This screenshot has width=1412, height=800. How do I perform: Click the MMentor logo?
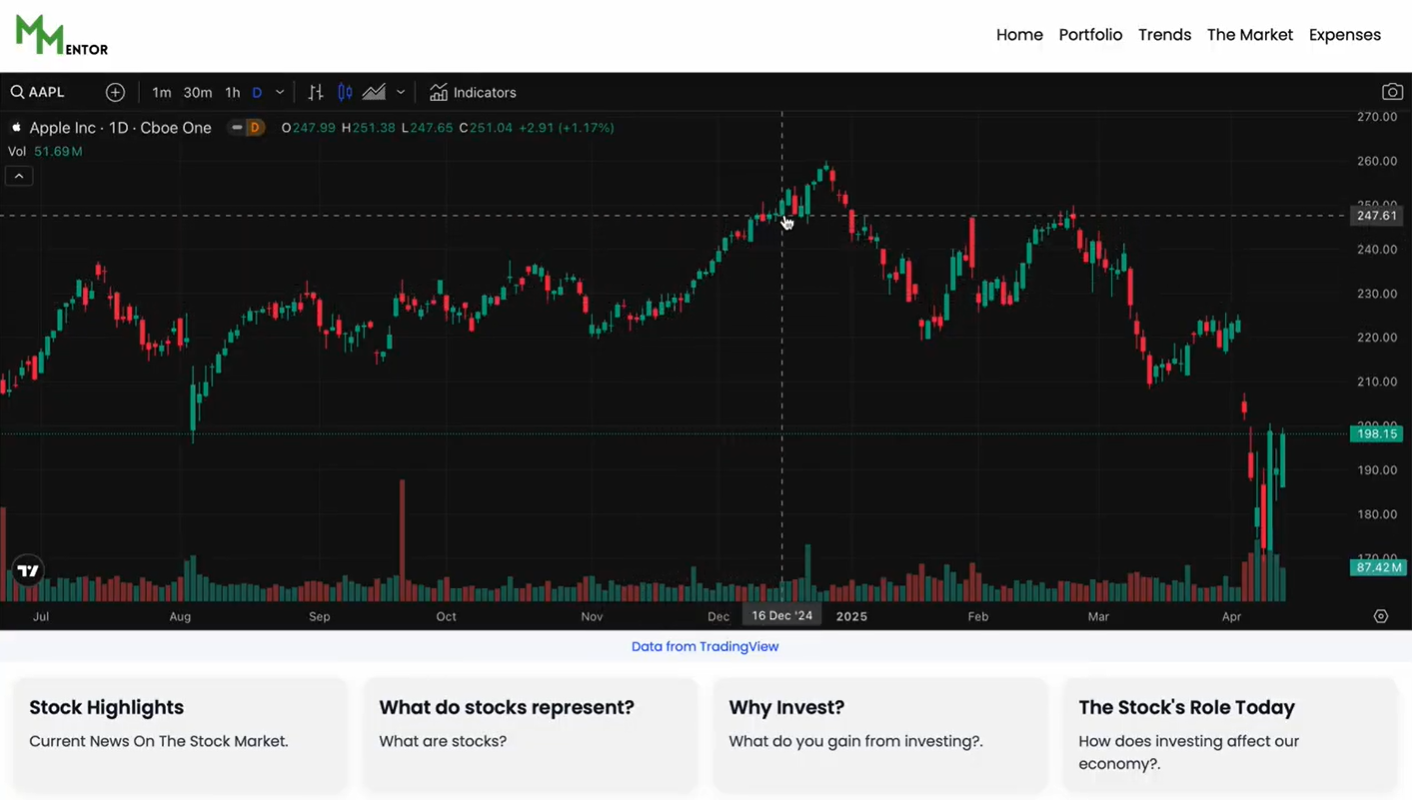[x=61, y=35]
